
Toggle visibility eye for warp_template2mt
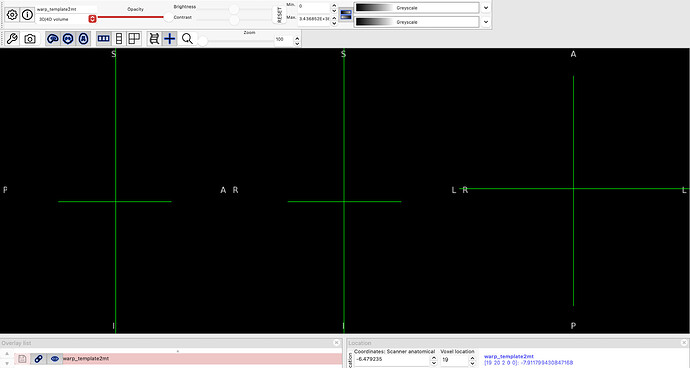pyautogui.click(x=55, y=359)
